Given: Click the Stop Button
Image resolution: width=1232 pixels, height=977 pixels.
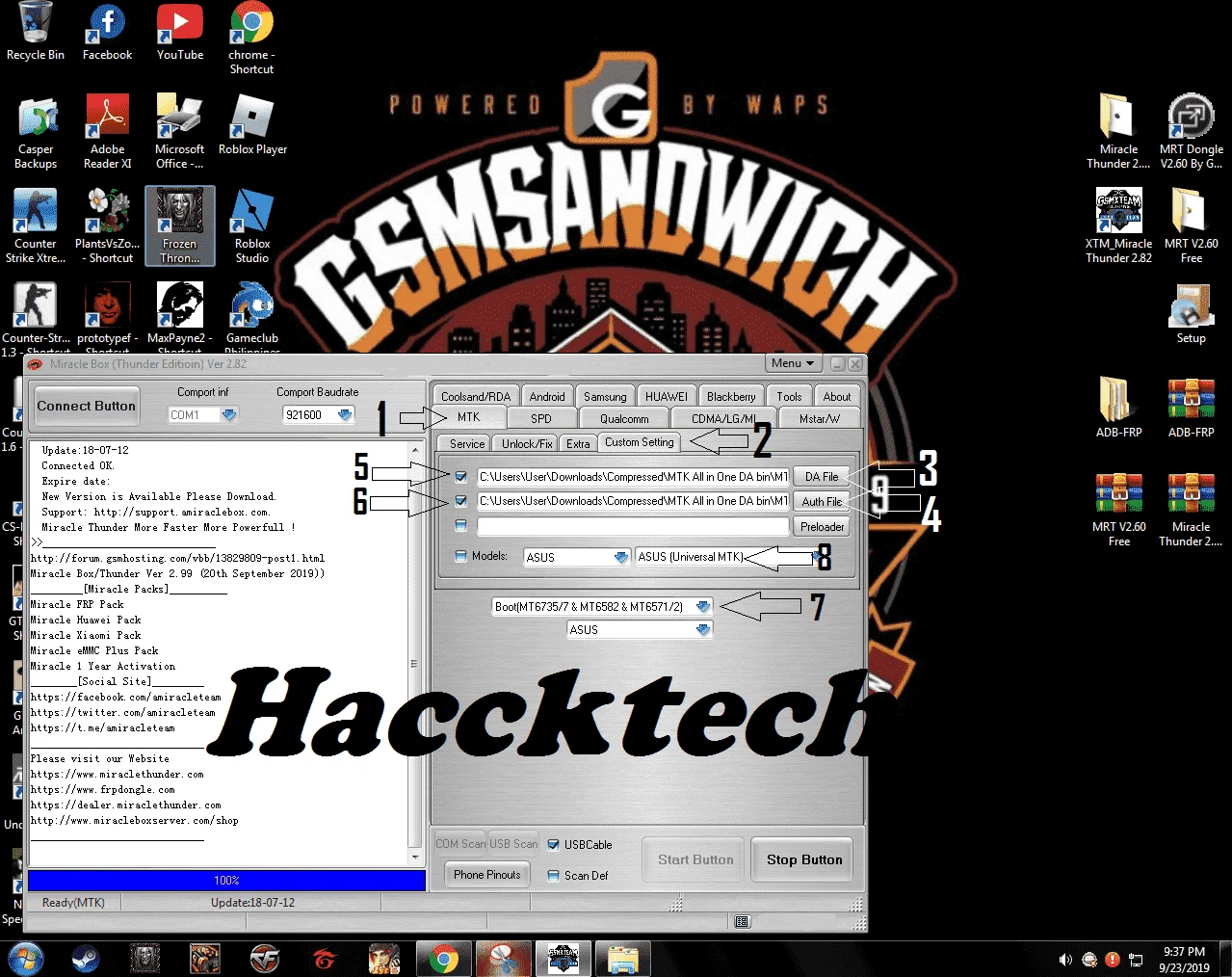Looking at the screenshot, I should (804, 859).
